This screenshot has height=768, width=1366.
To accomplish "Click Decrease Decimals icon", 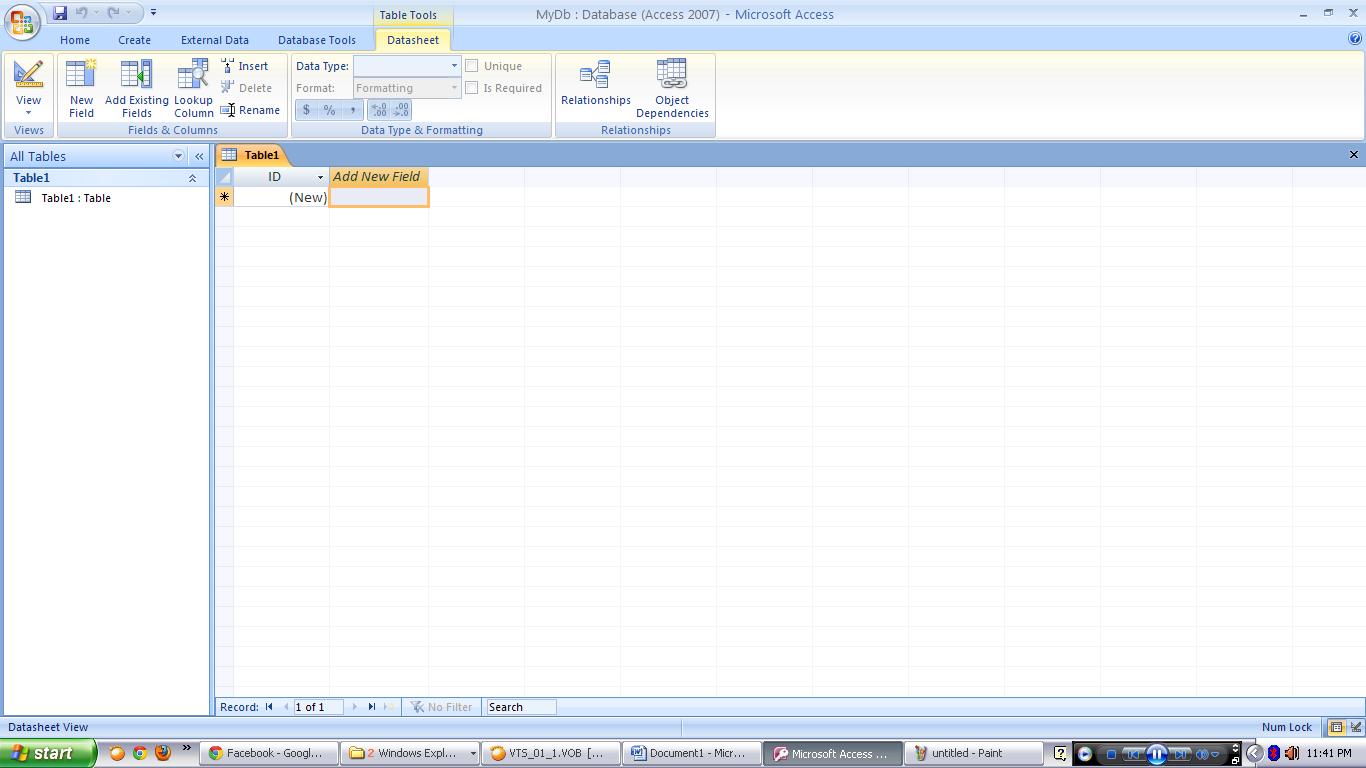I will [401, 110].
